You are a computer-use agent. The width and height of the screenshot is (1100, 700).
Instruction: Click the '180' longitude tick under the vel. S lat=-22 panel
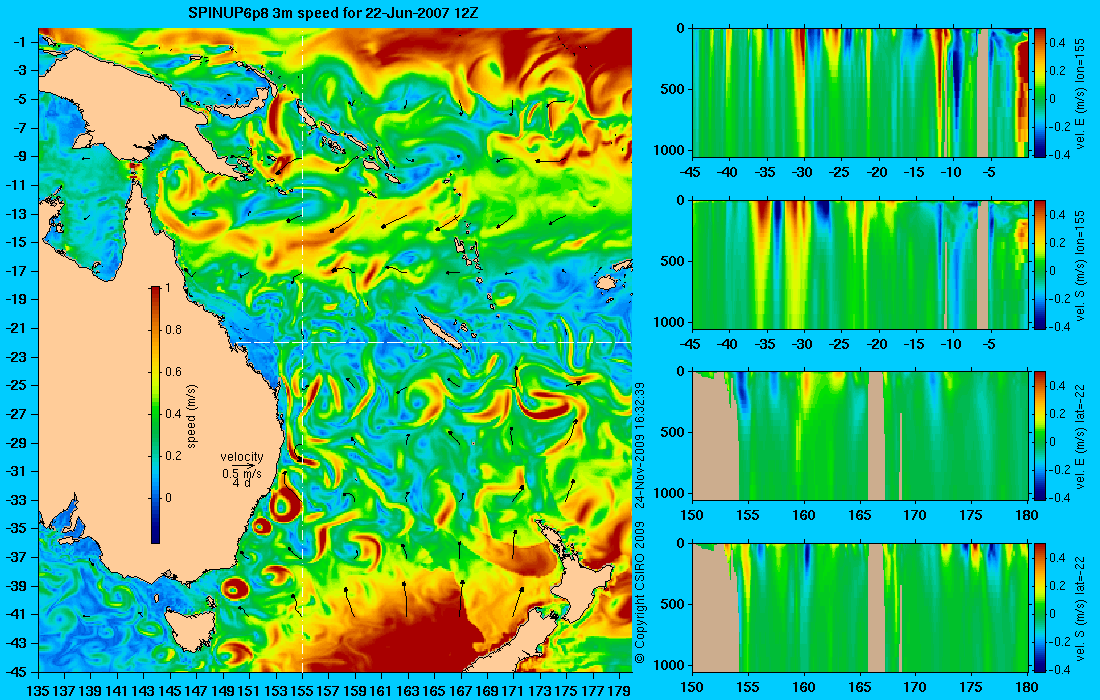[x=1027, y=687]
